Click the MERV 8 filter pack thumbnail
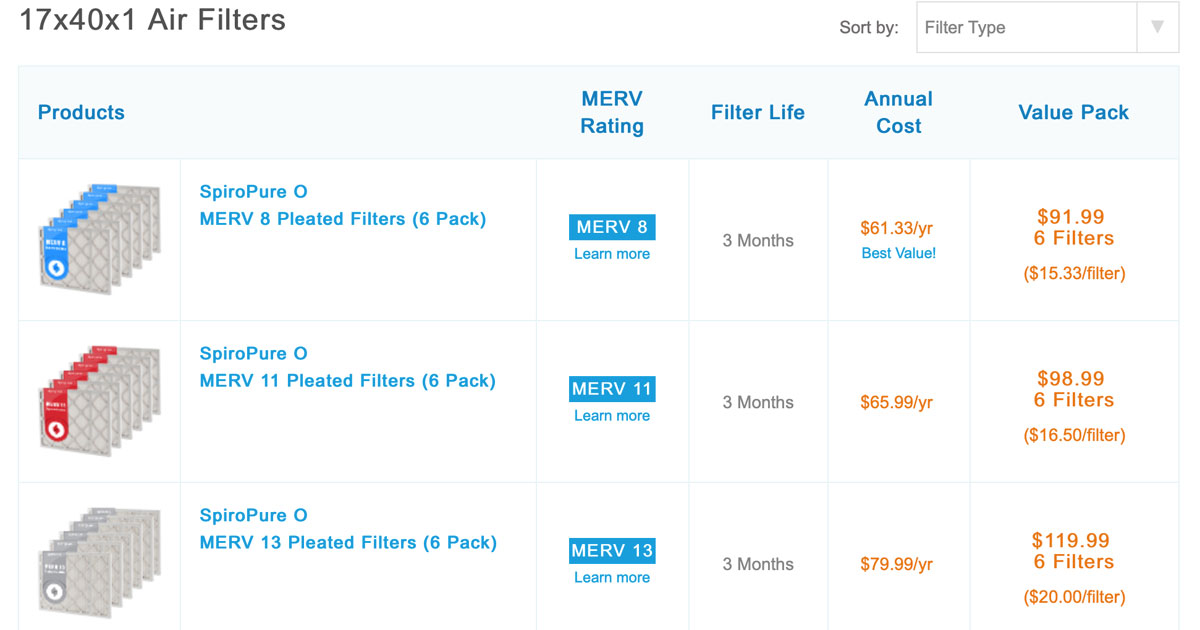Screen dimensions: 1200x630 [99, 237]
